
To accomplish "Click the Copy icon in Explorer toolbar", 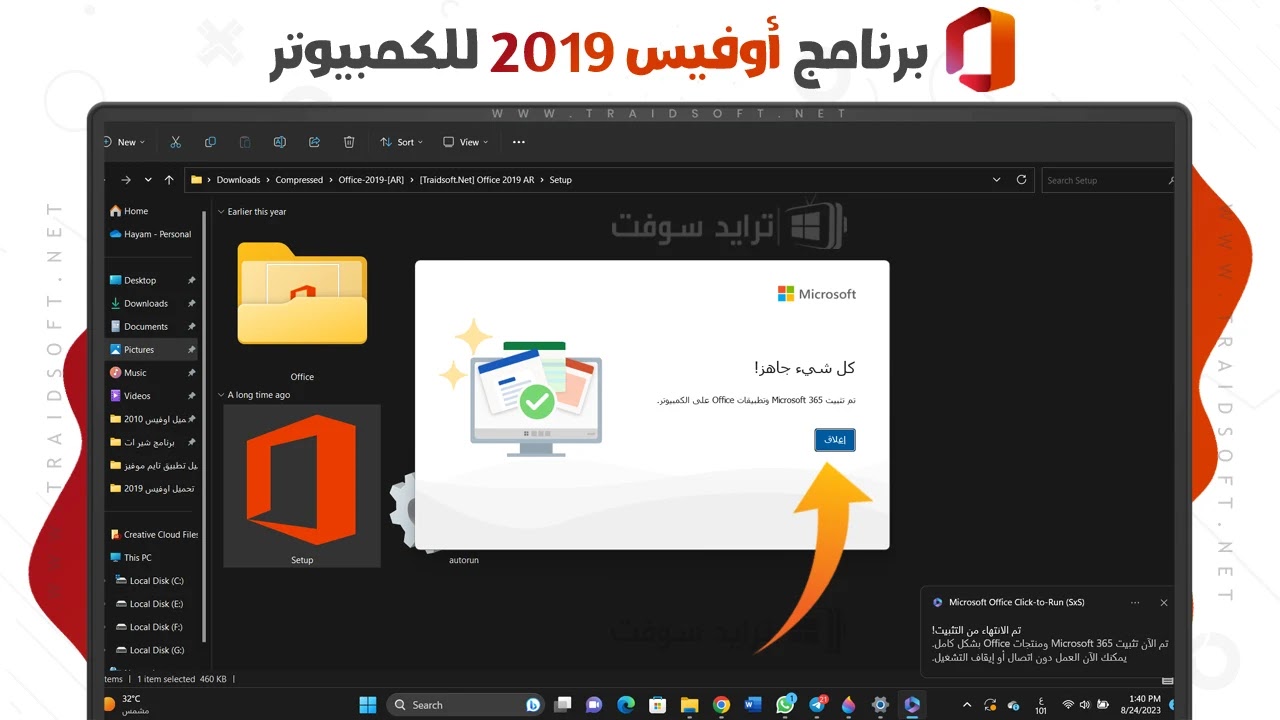I will coord(210,142).
